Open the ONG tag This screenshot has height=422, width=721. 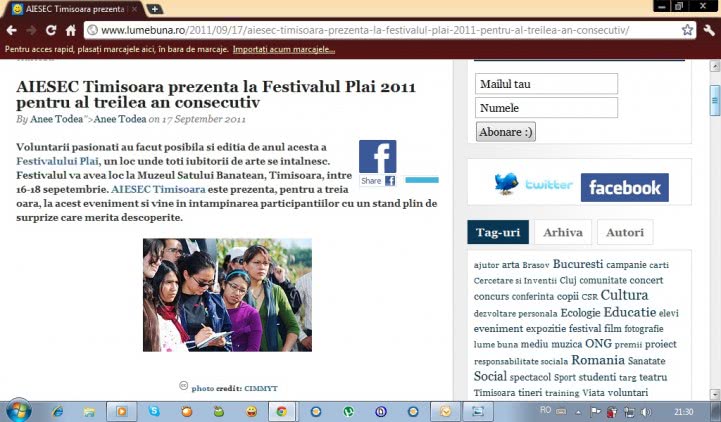pyautogui.click(x=598, y=343)
